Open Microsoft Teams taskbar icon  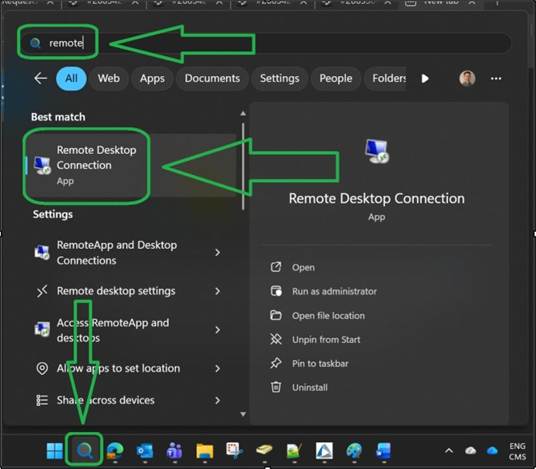tap(174, 451)
